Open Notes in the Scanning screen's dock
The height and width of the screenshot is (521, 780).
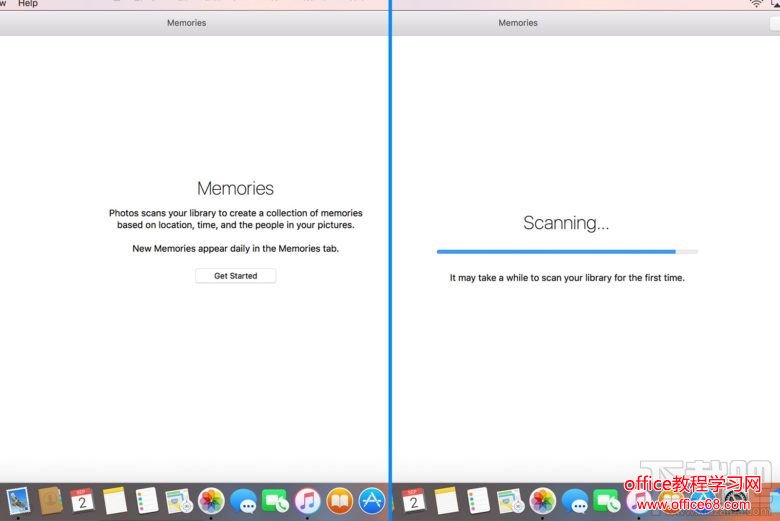click(446, 501)
